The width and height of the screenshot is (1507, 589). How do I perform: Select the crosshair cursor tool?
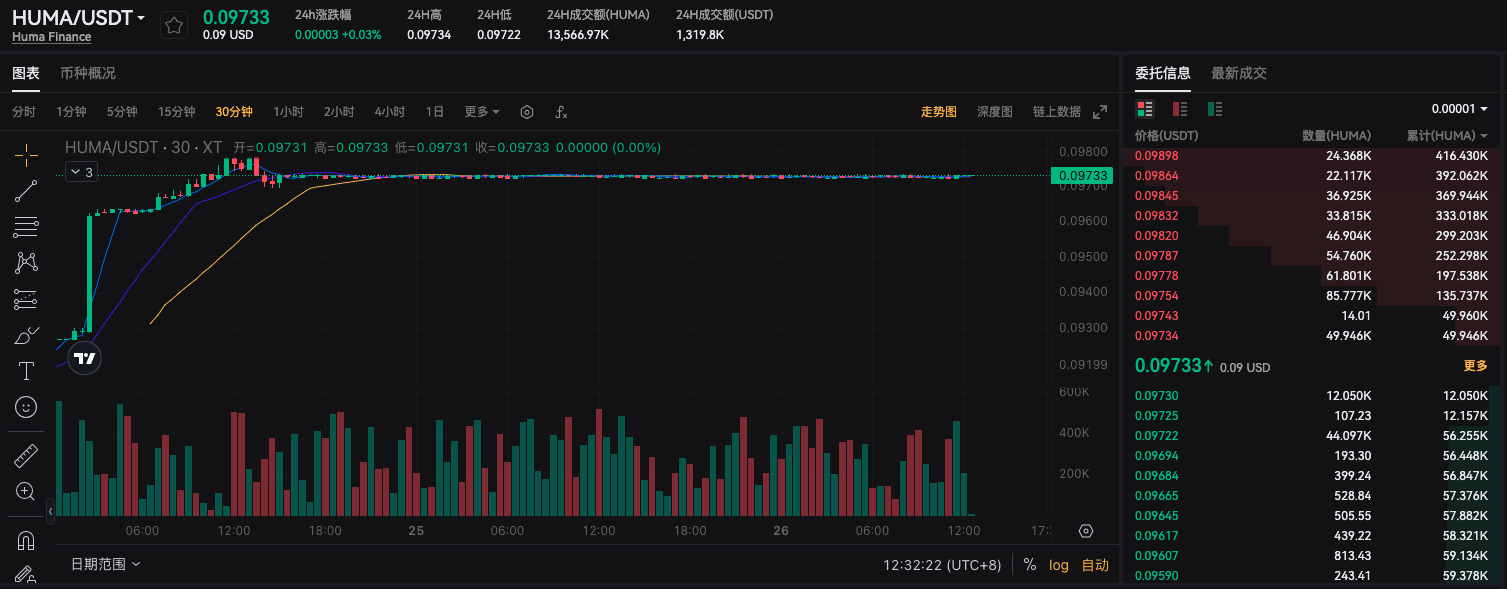[25, 155]
